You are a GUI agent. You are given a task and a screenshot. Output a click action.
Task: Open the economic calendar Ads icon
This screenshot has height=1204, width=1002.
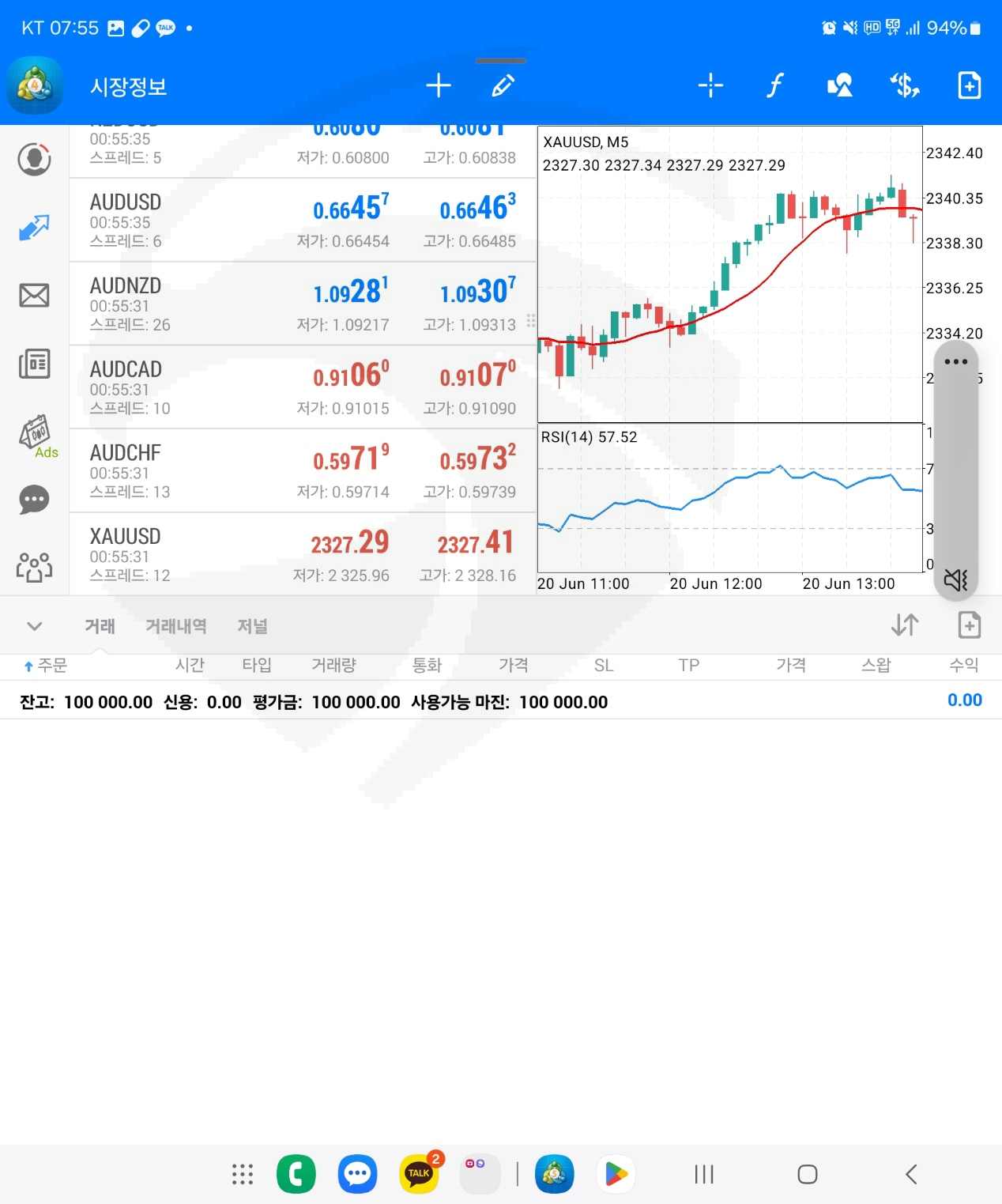36,434
